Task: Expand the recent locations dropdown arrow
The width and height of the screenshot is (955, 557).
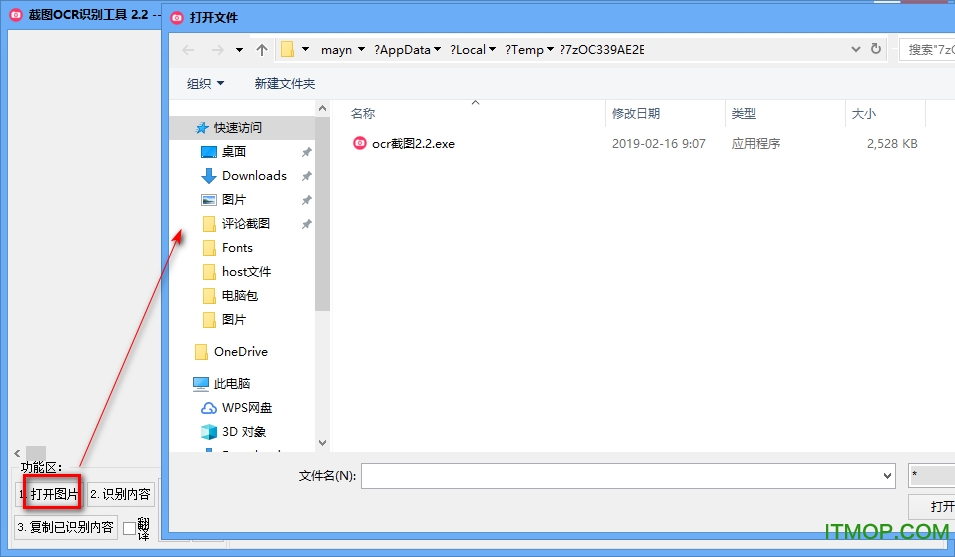Action: pos(240,49)
